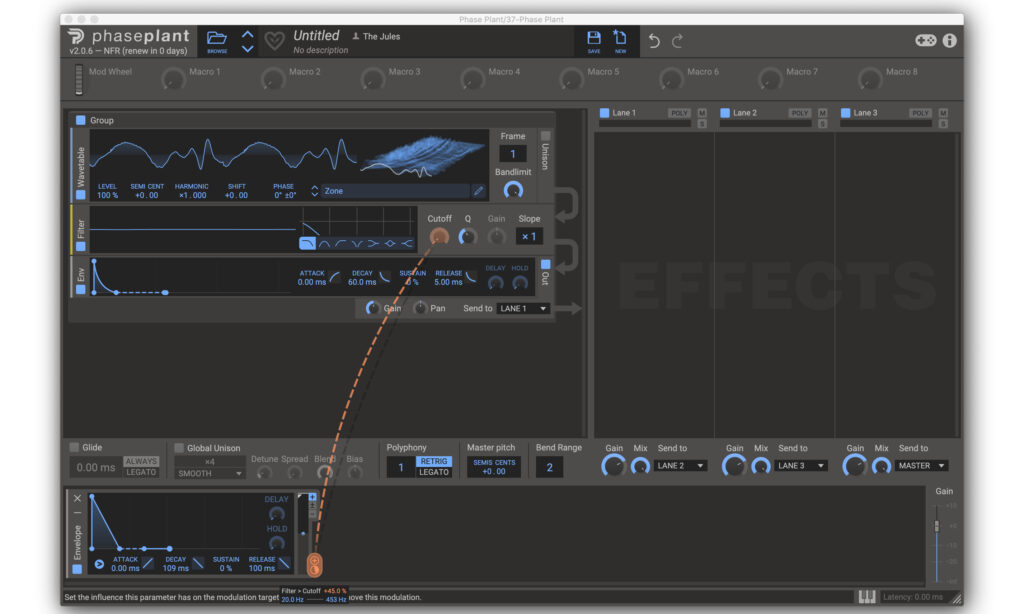Remove the Envelope modulator with X

[77, 498]
